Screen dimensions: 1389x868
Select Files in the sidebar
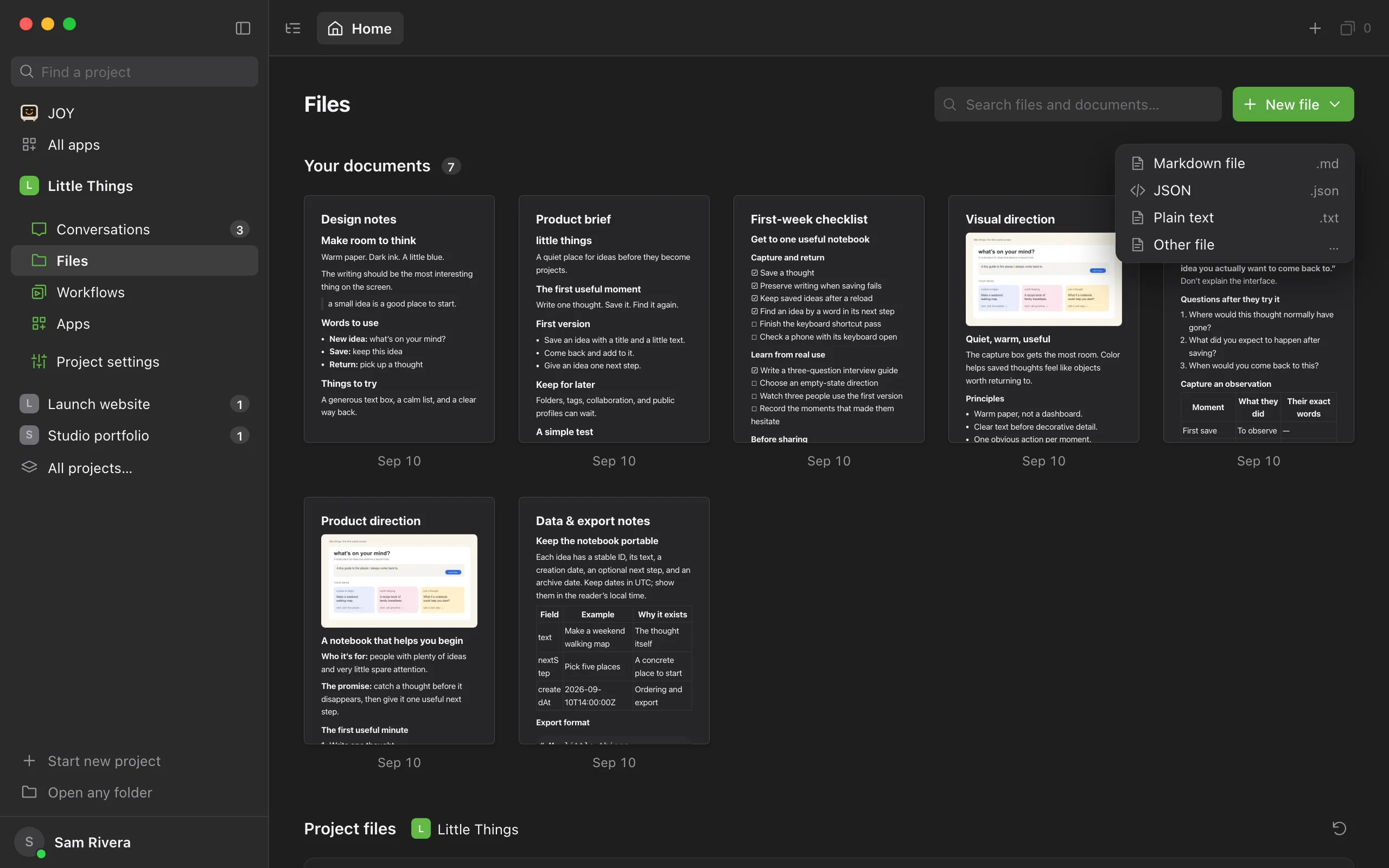pyautogui.click(x=135, y=260)
